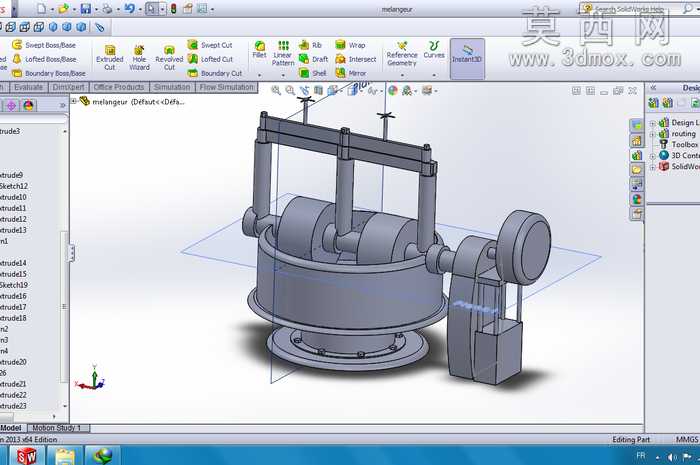Select the Lofted Cut tool
Viewport: 700px width, 465px height.
click(210, 59)
